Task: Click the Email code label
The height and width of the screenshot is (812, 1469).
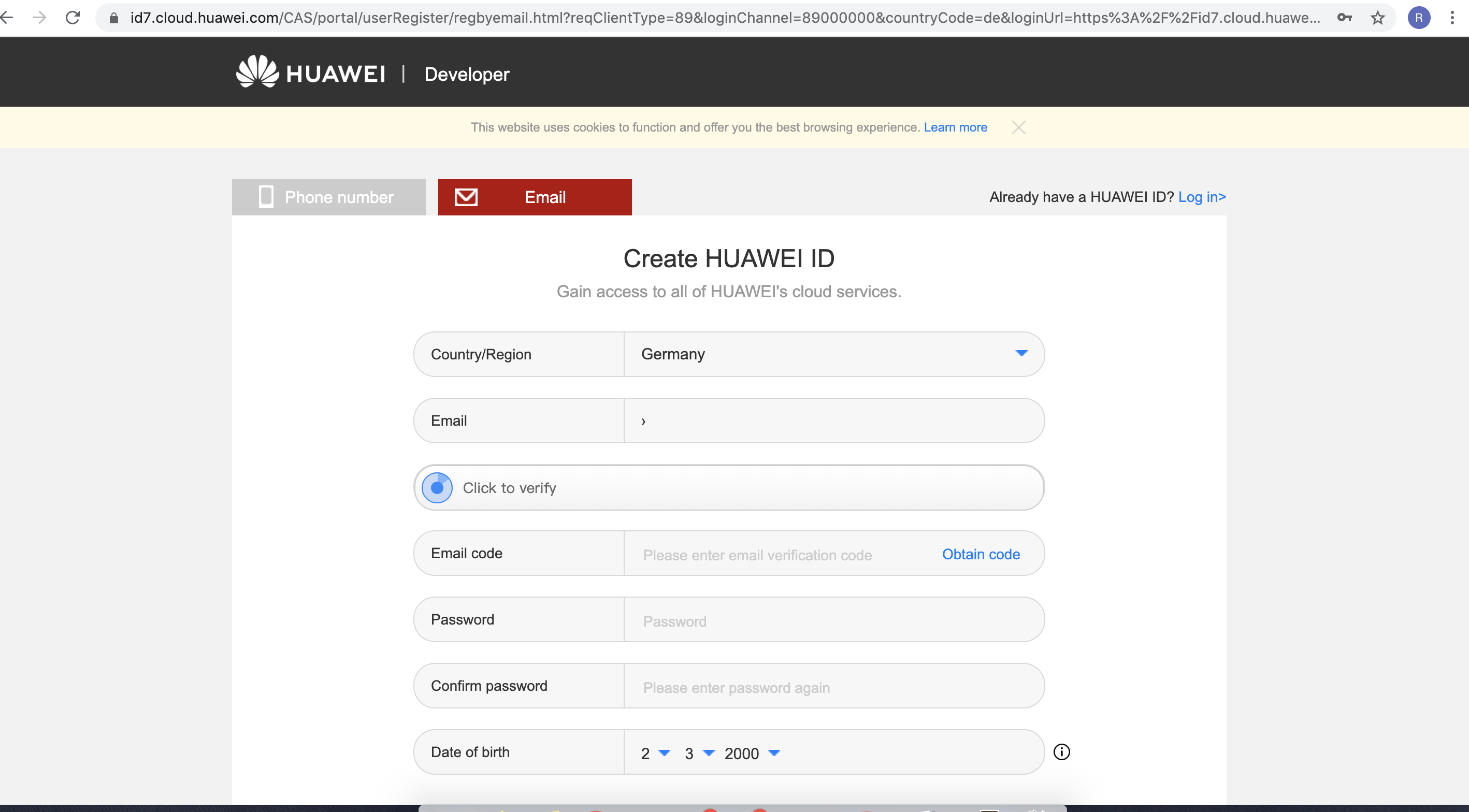Action: tap(467, 553)
